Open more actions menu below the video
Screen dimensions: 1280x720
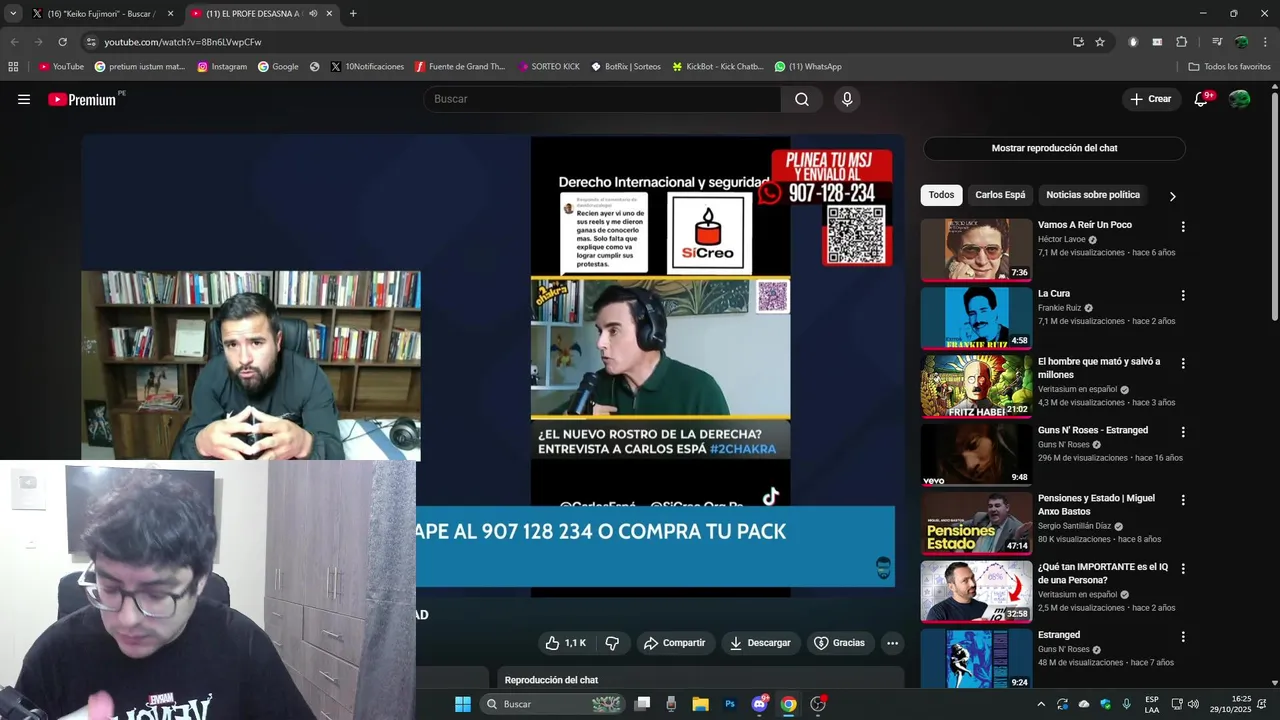[x=892, y=643]
